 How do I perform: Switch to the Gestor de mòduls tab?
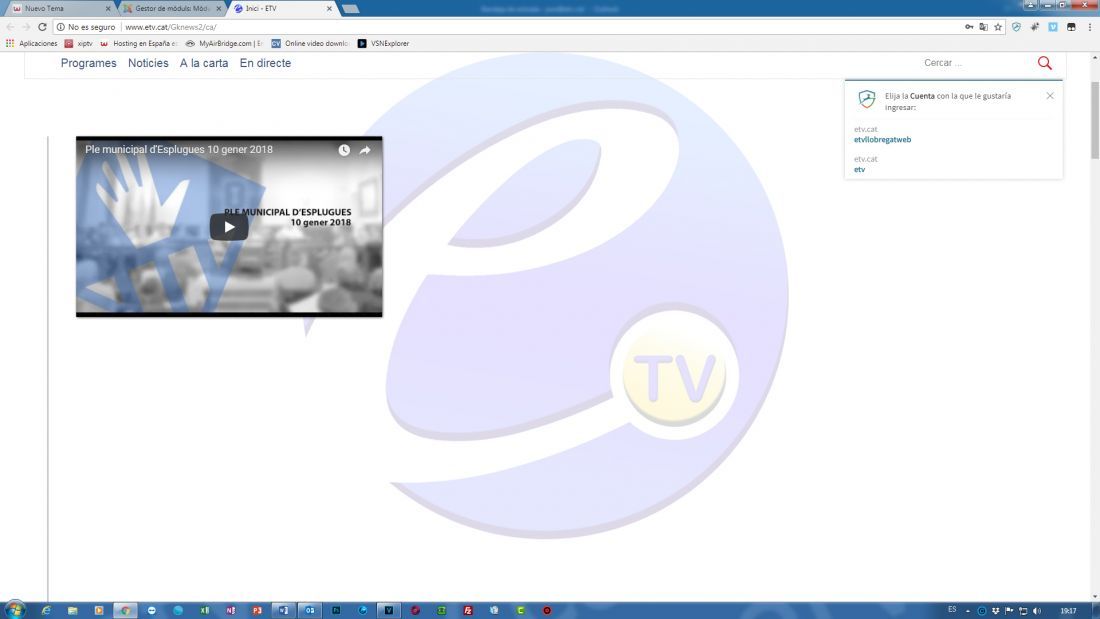(172, 8)
